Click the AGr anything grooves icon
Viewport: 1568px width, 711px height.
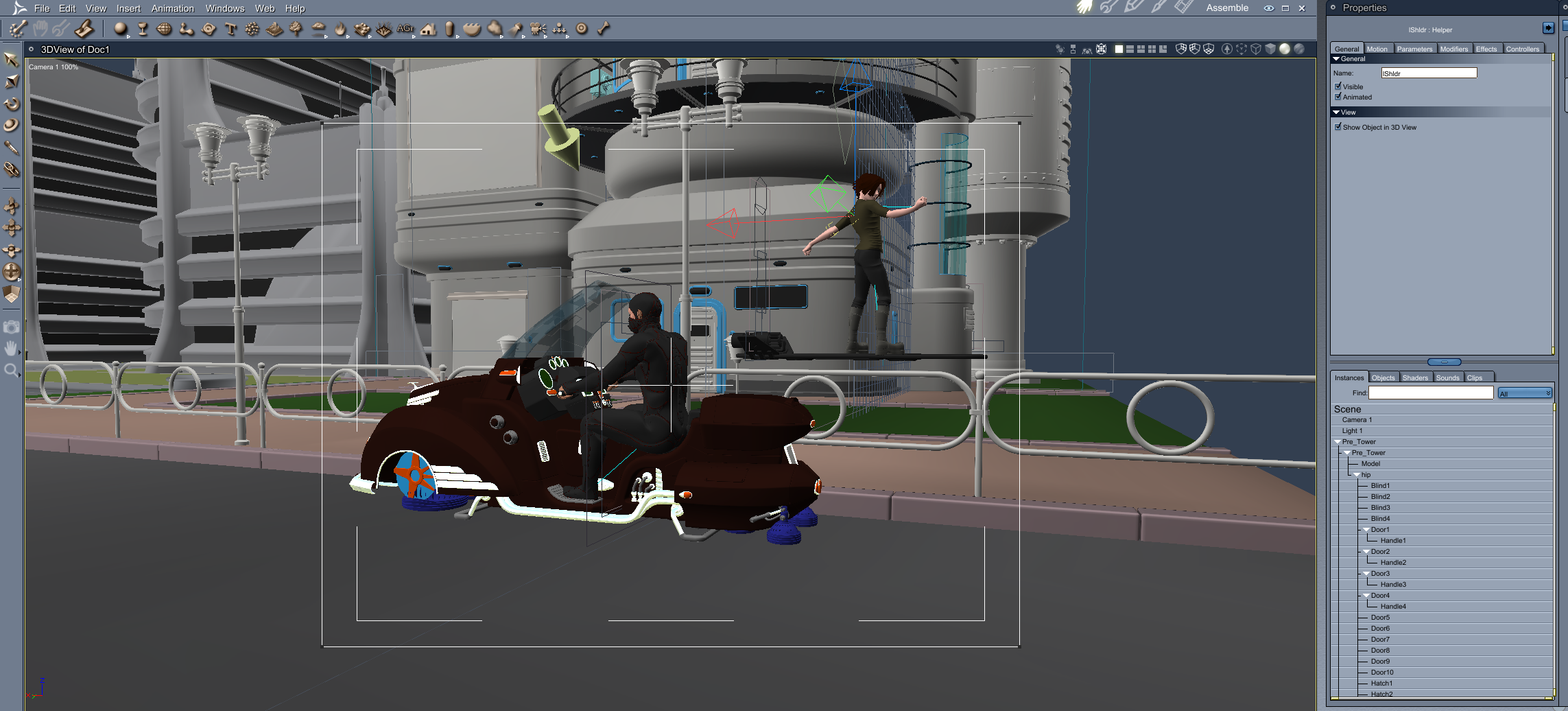click(x=405, y=29)
